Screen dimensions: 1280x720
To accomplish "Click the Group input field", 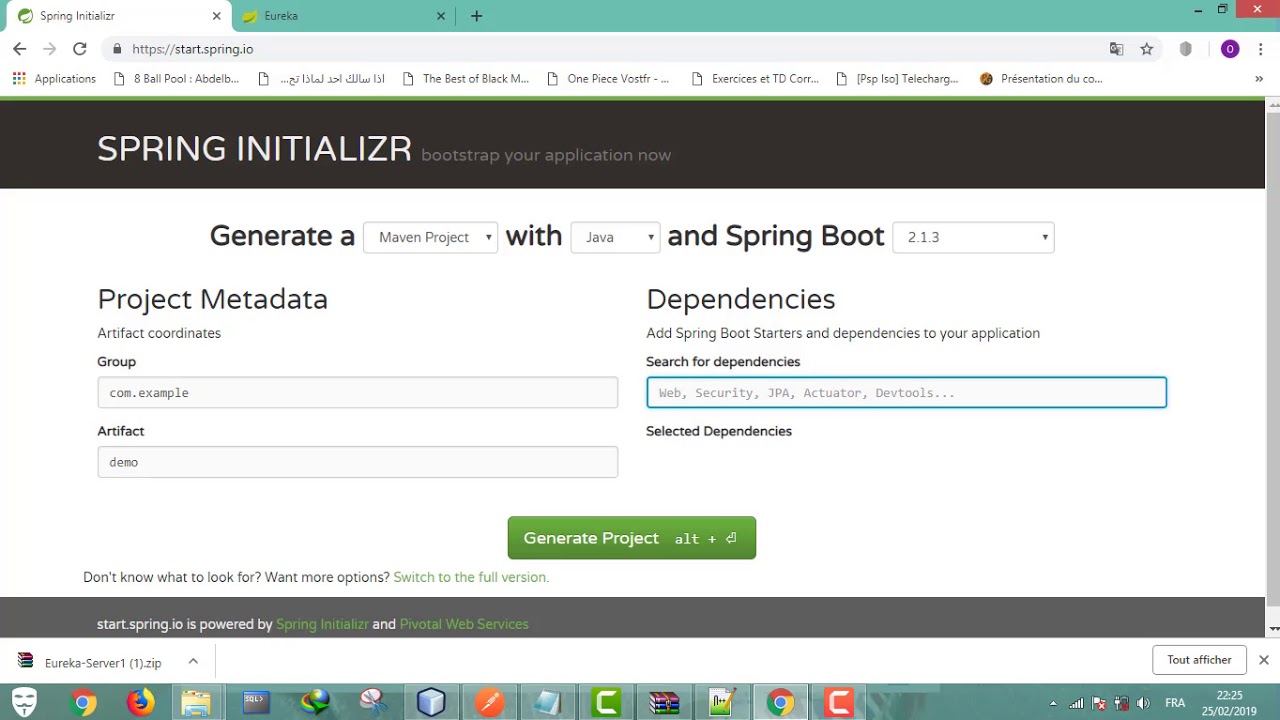I will [357, 393].
